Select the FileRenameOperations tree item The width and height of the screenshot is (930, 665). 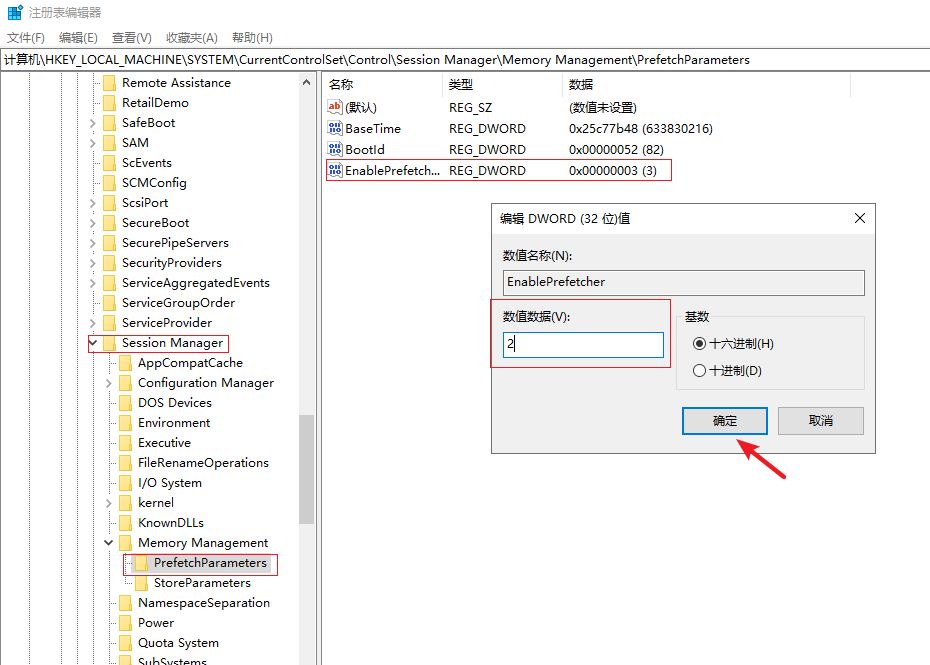click(203, 463)
